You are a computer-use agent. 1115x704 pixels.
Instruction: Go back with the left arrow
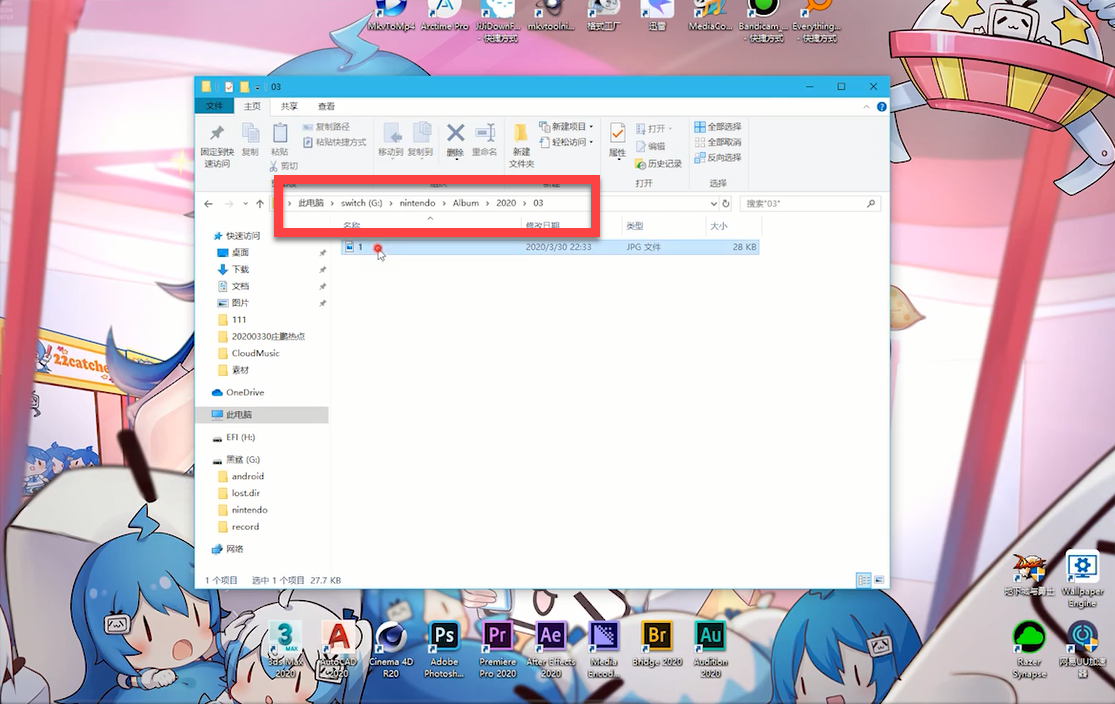[208, 203]
